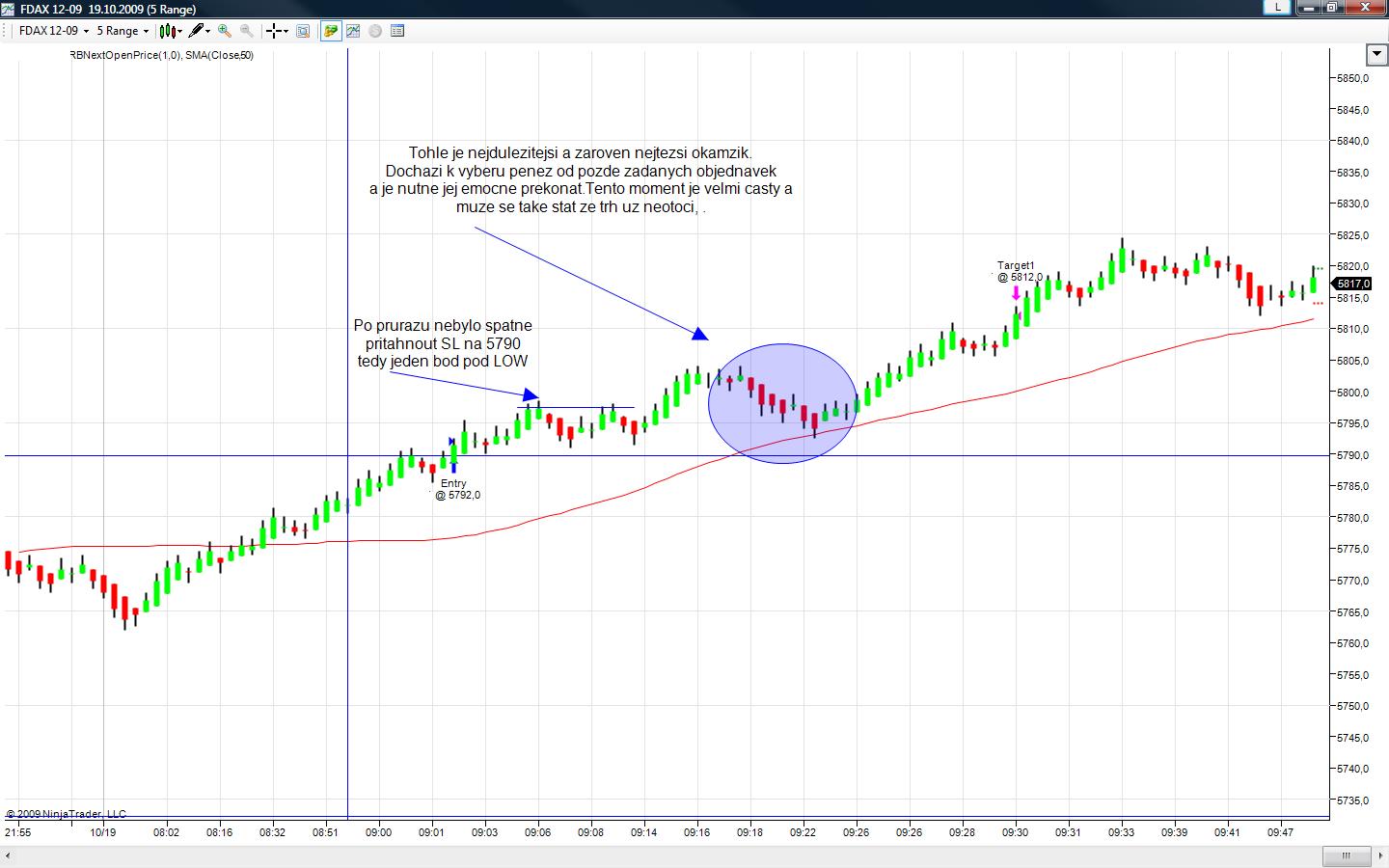Click the 09:30 time axis label
The image size is (1389, 868).
click(x=1015, y=832)
